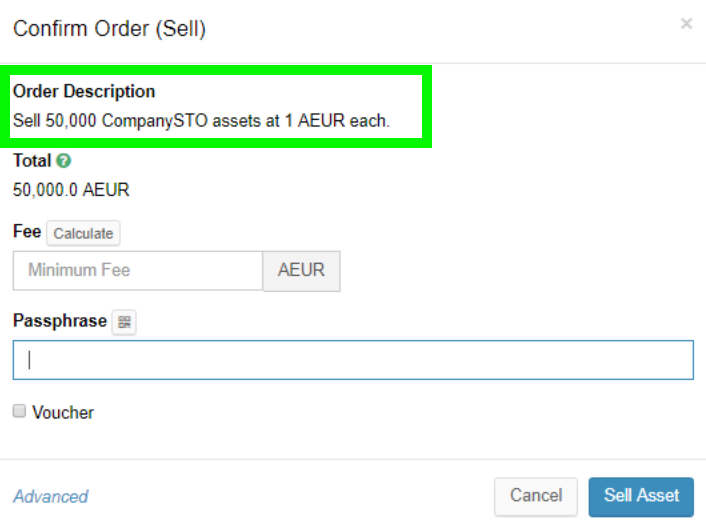Click the Total label text
Viewport: 706px width, 531px height.
[x=32, y=160]
